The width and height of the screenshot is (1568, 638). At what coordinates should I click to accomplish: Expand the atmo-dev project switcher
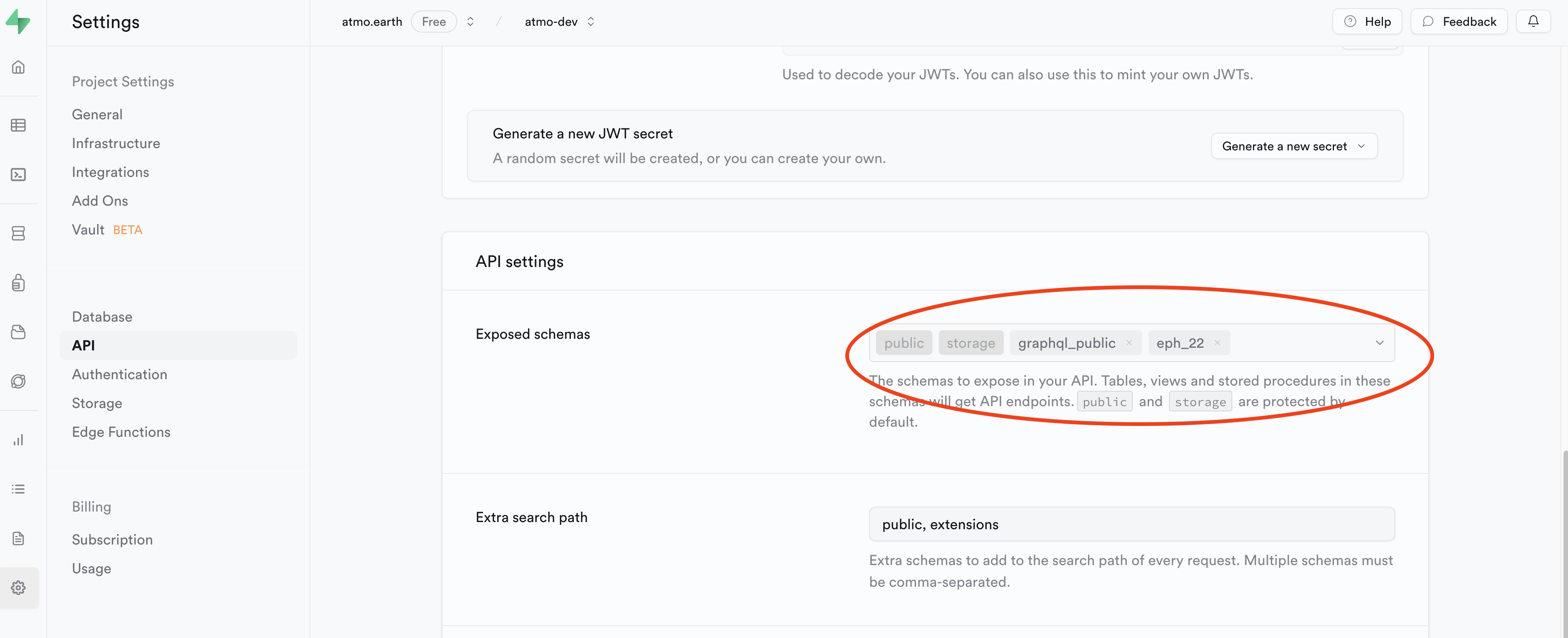click(590, 21)
